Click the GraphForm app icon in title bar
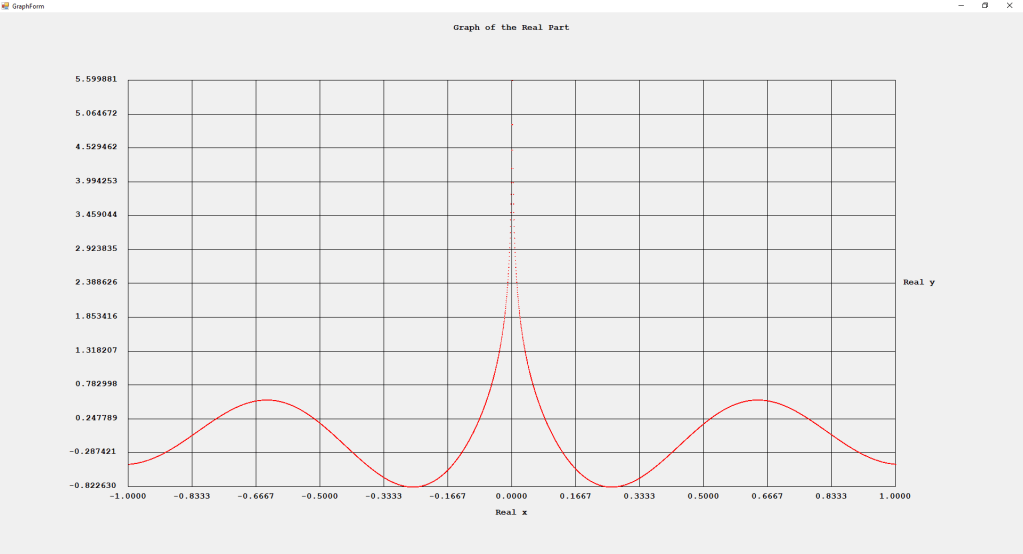This screenshot has width=1023, height=554. [x=6, y=5]
